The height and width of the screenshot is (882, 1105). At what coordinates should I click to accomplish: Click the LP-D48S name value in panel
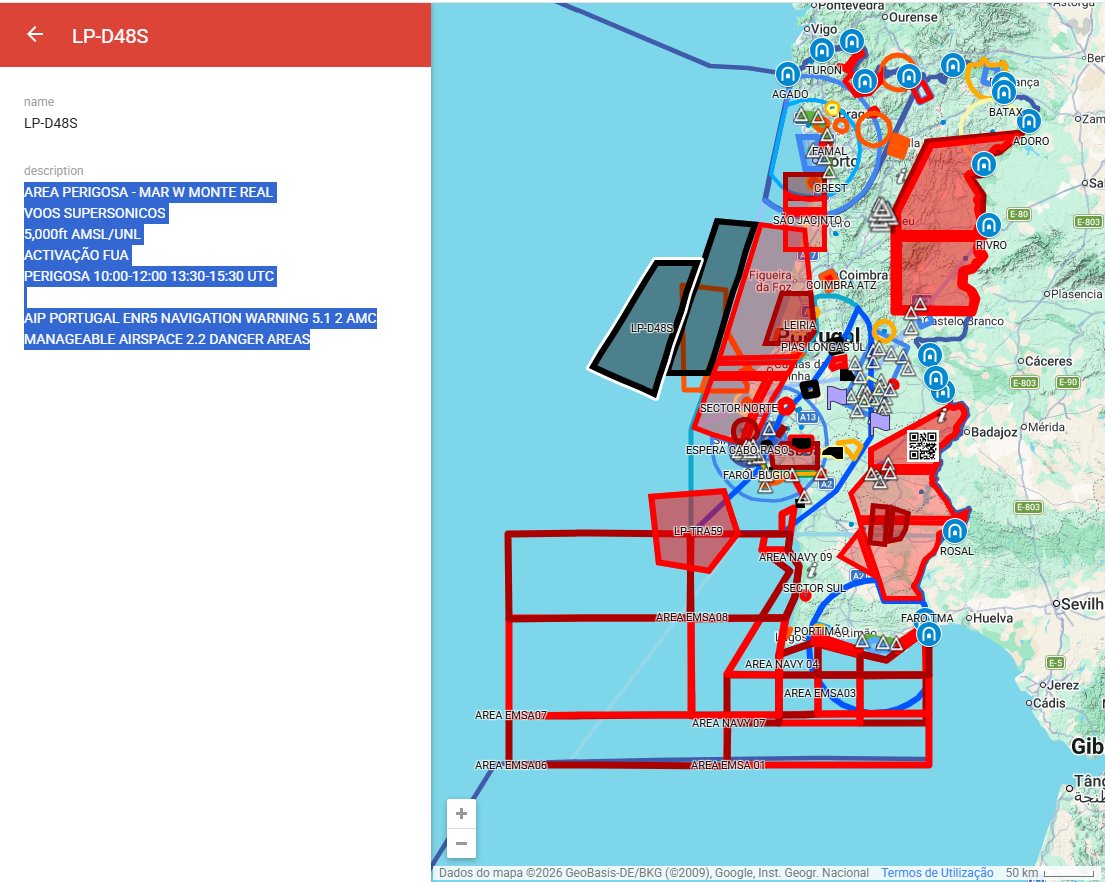(x=51, y=123)
